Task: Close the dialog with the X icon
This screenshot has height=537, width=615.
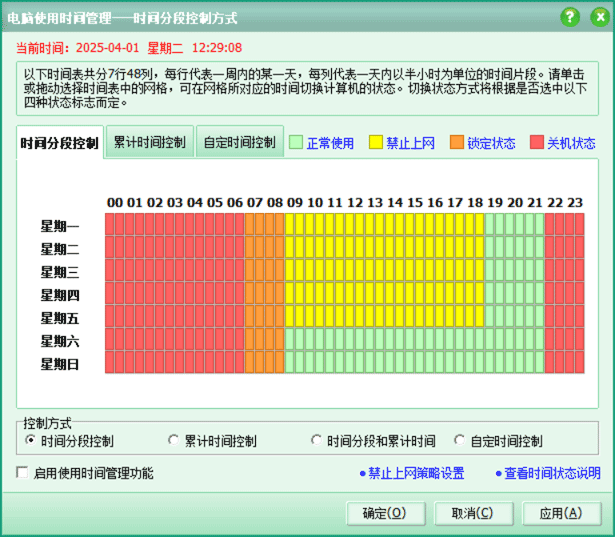Action: tap(596, 17)
